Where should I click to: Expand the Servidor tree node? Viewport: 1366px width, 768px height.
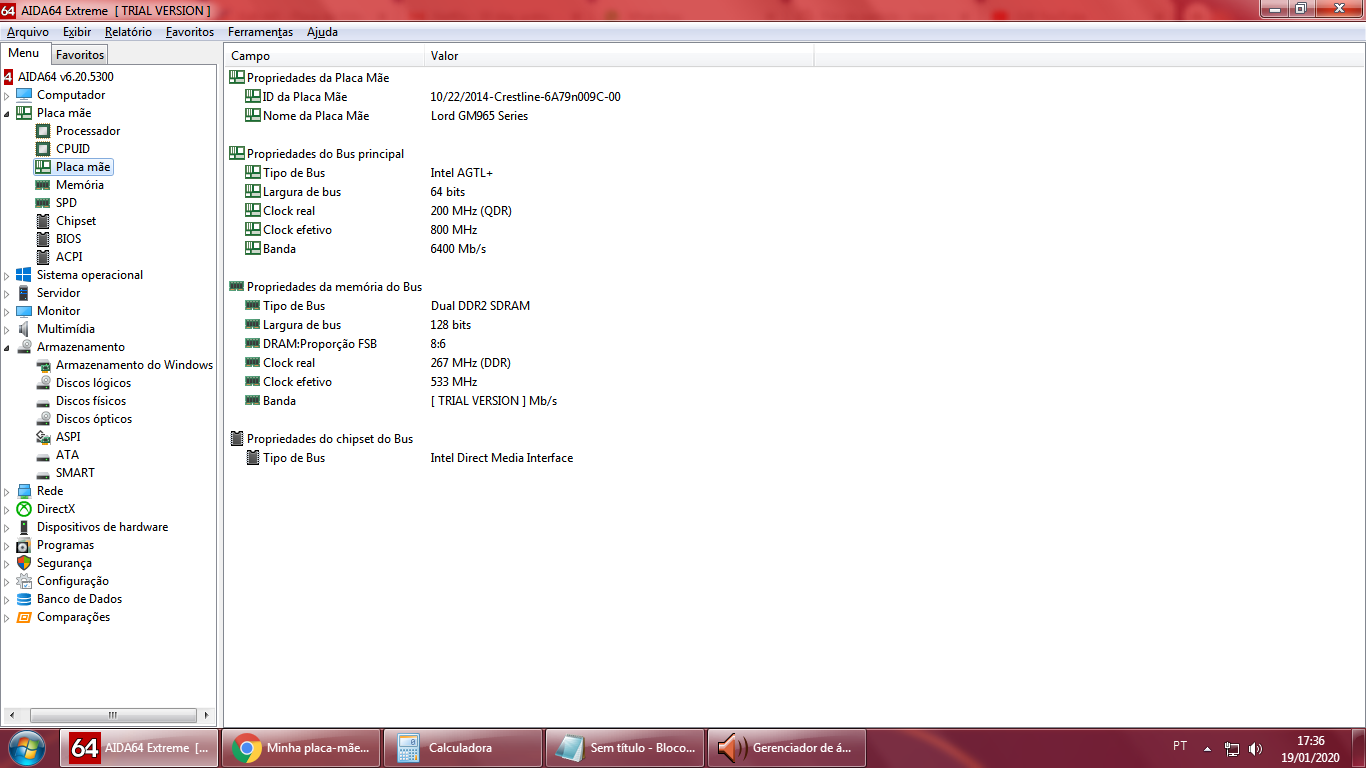pyautogui.click(x=7, y=294)
